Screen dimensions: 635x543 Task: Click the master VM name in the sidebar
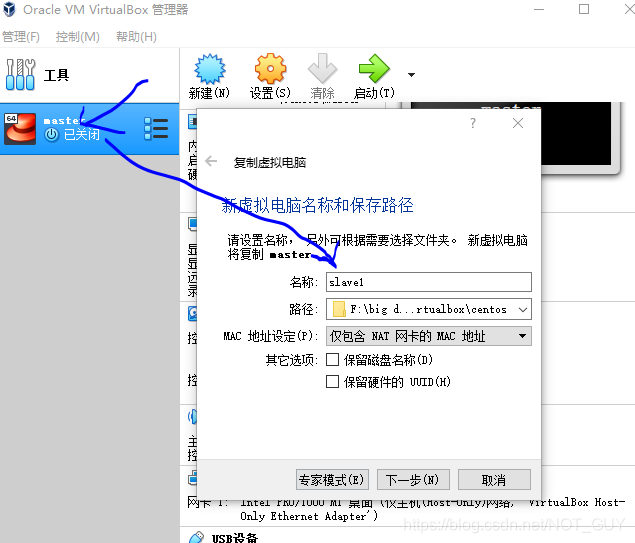(64, 121)
